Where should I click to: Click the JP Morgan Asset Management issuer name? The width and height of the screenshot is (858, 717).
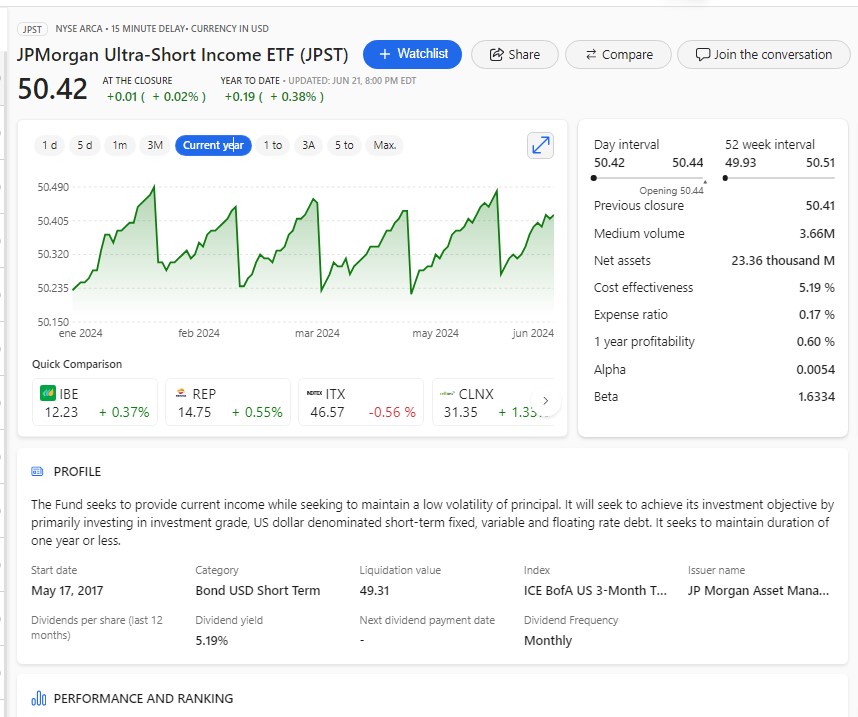coord(758,591)
